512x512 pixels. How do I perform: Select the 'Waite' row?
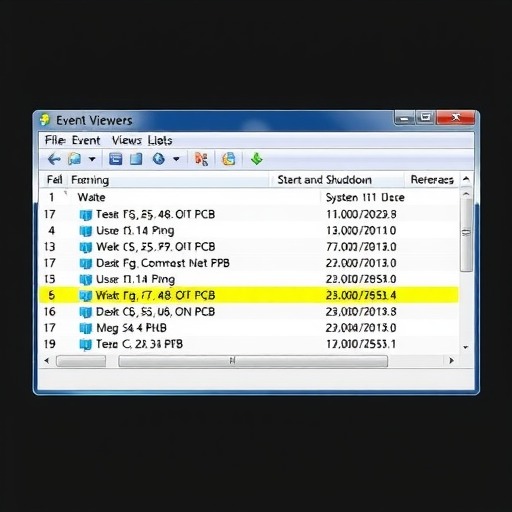[x=249, y=197]
